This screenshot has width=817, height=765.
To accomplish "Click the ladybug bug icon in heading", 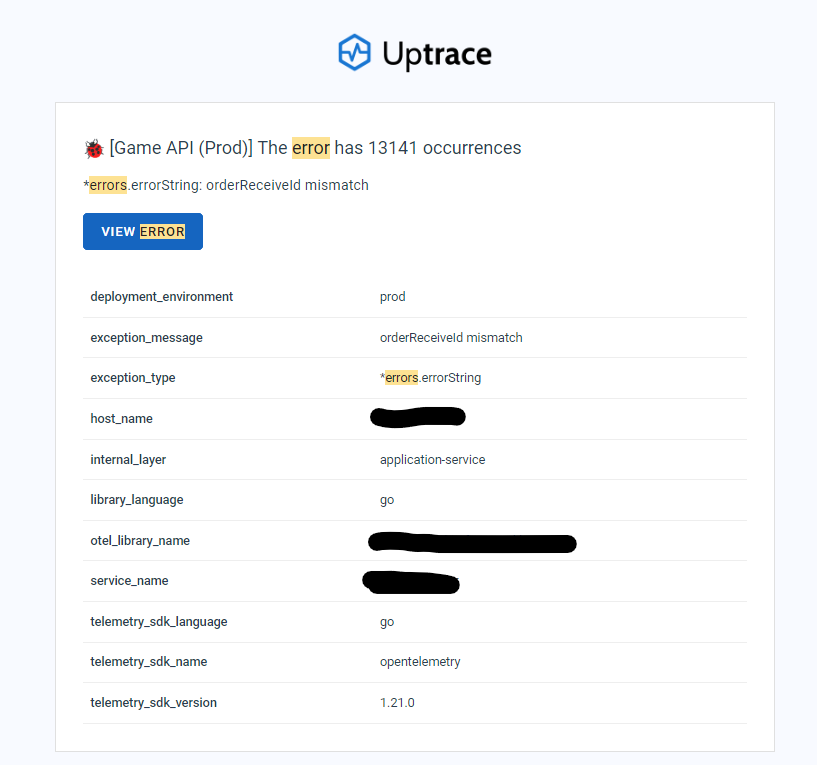I will click(x=94, y=149).
